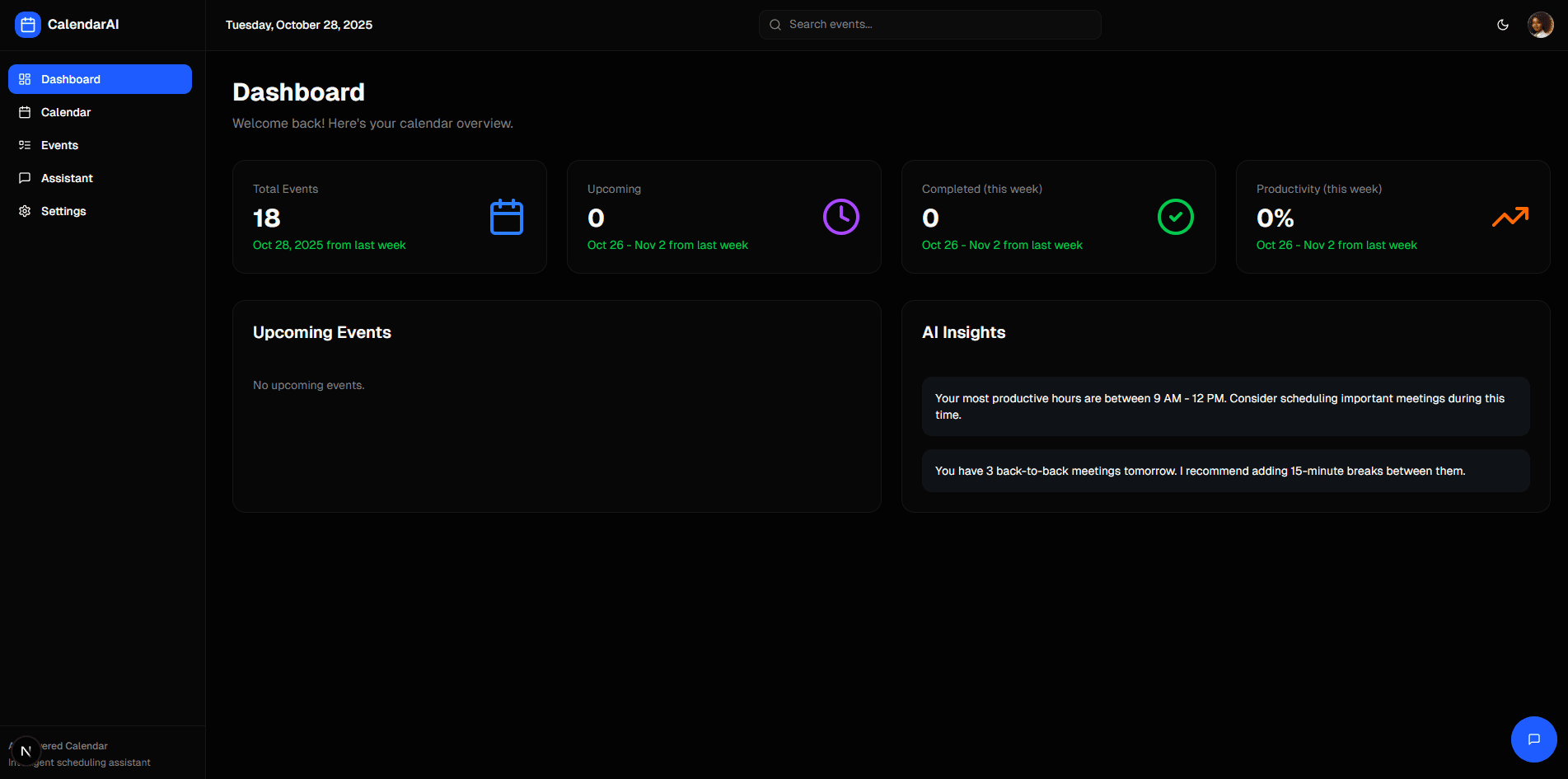Click the Upcoming Events heading
This screenshot has width=1568, height=779.
click(321, 332)
